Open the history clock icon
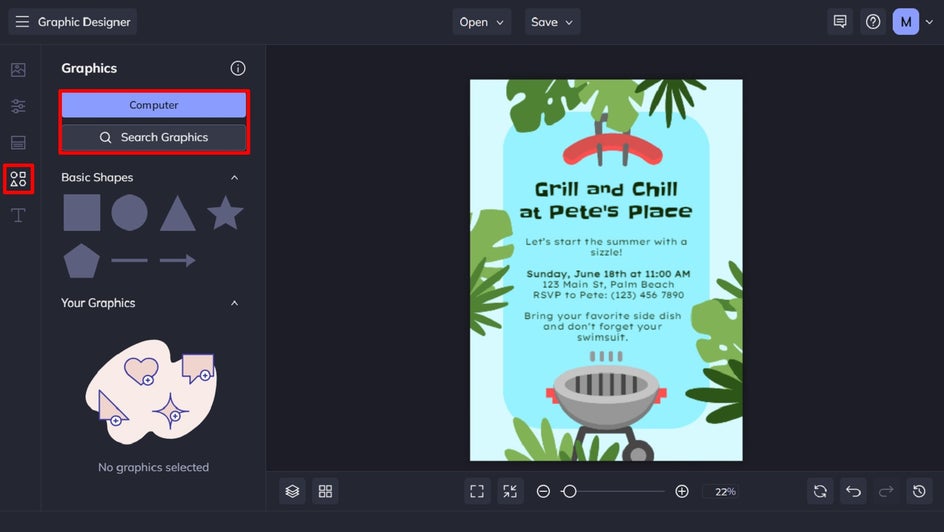Image resolution: width=944 pixels, height=532 pixels. [x=919, y=491]
